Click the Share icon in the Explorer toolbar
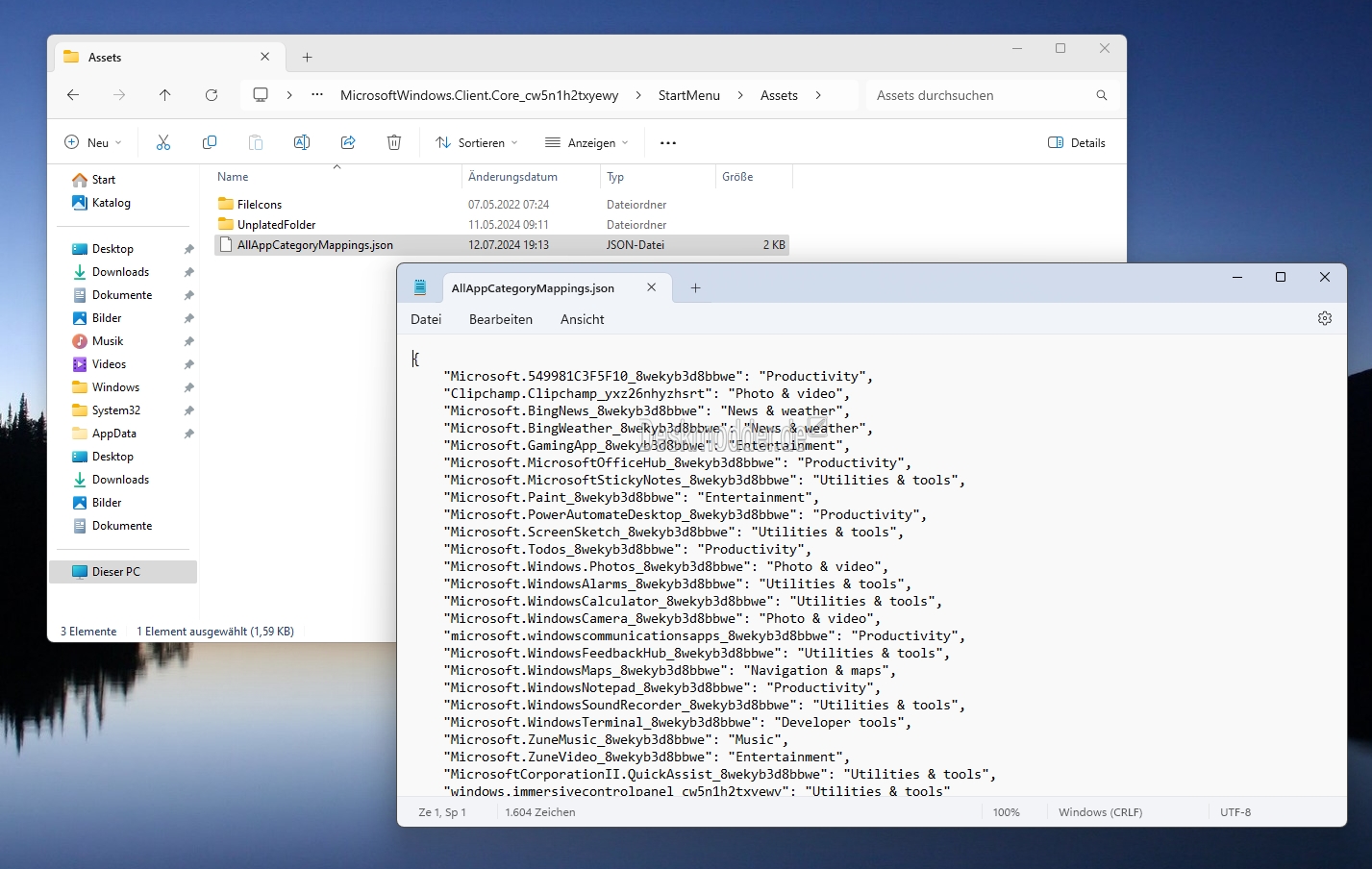 pos(347,141)
